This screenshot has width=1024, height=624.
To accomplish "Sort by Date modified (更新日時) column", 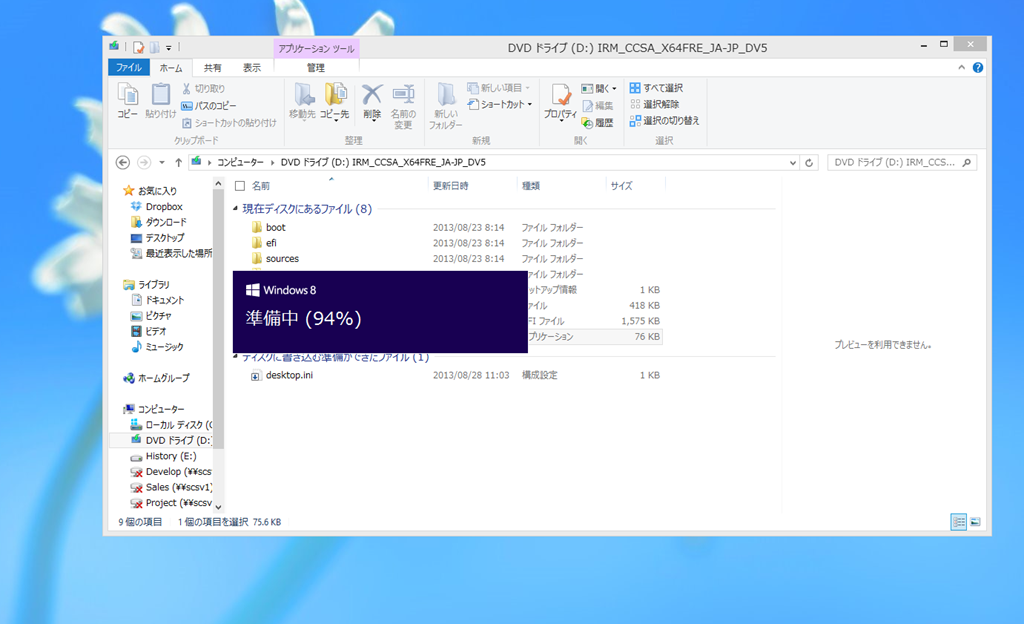I will click(451, 186).
